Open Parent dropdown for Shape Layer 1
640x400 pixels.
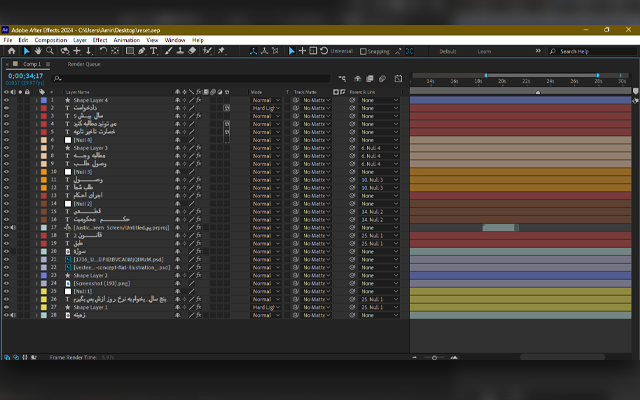pyautogui.click(x=379, y=307)
